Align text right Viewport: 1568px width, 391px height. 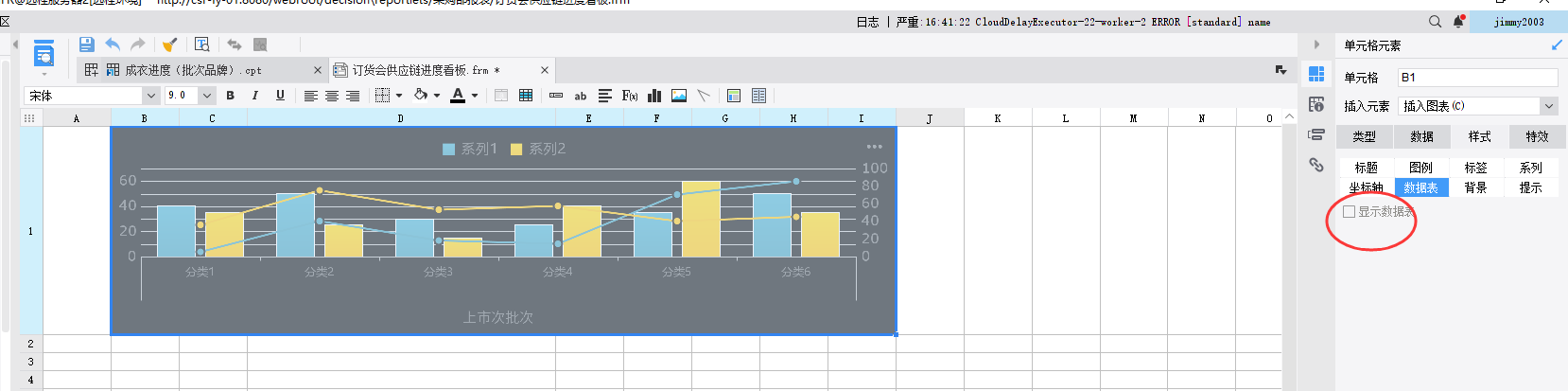(x=353, y=96)
